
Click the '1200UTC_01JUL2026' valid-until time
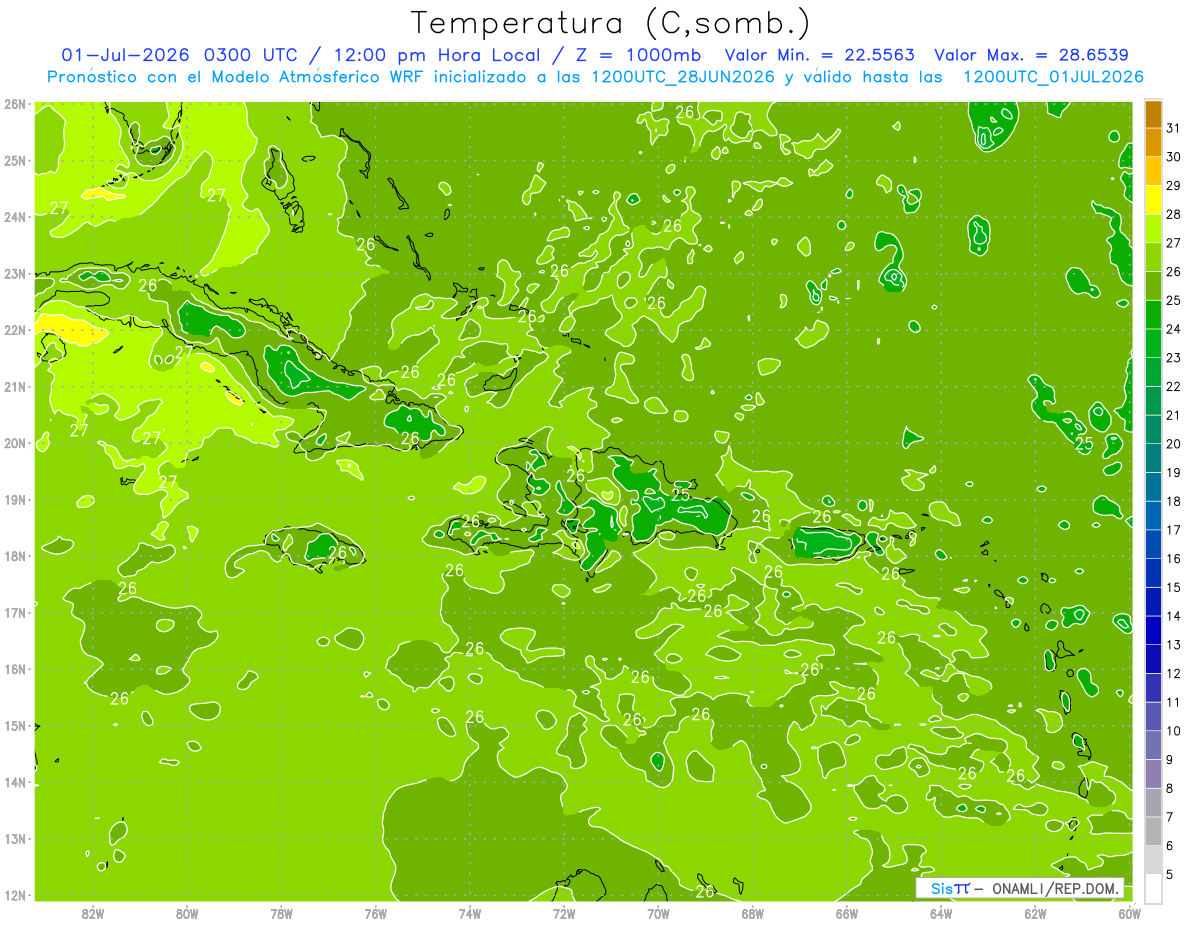1053,77
